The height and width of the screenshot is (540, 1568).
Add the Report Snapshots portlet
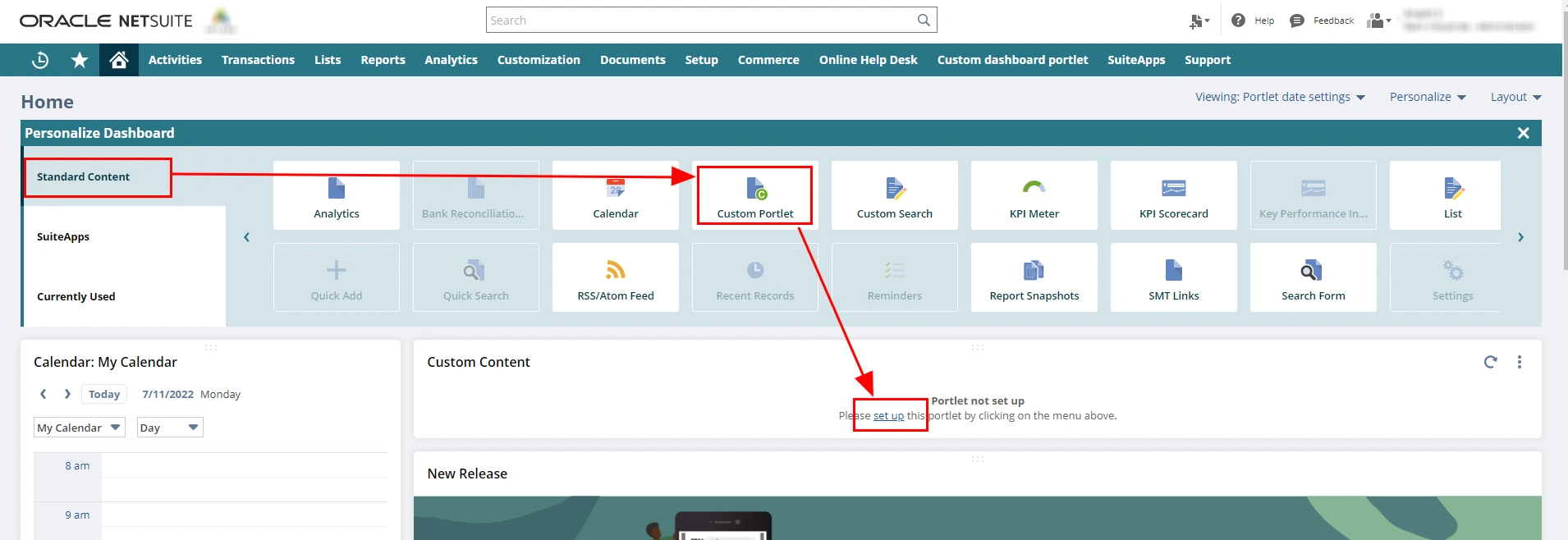[1034, 278]
